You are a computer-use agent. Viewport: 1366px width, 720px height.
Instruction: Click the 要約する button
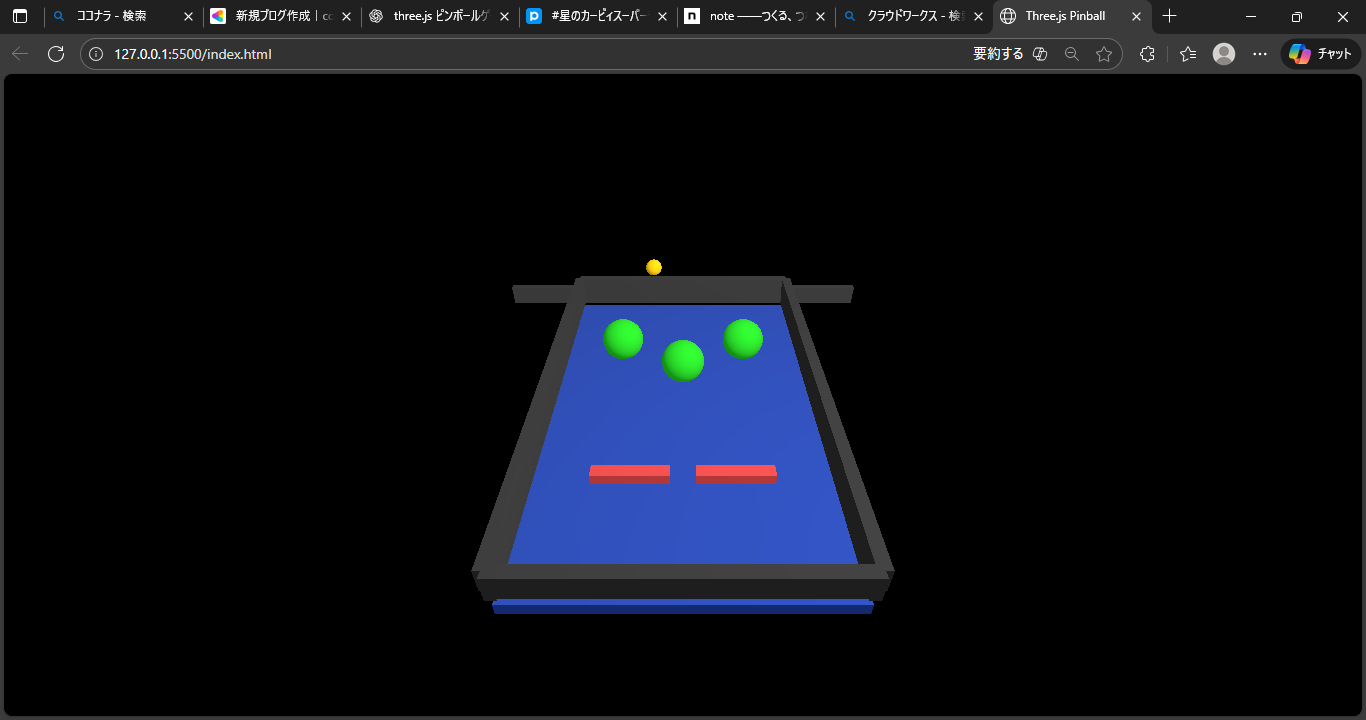[x=998, y=54]
